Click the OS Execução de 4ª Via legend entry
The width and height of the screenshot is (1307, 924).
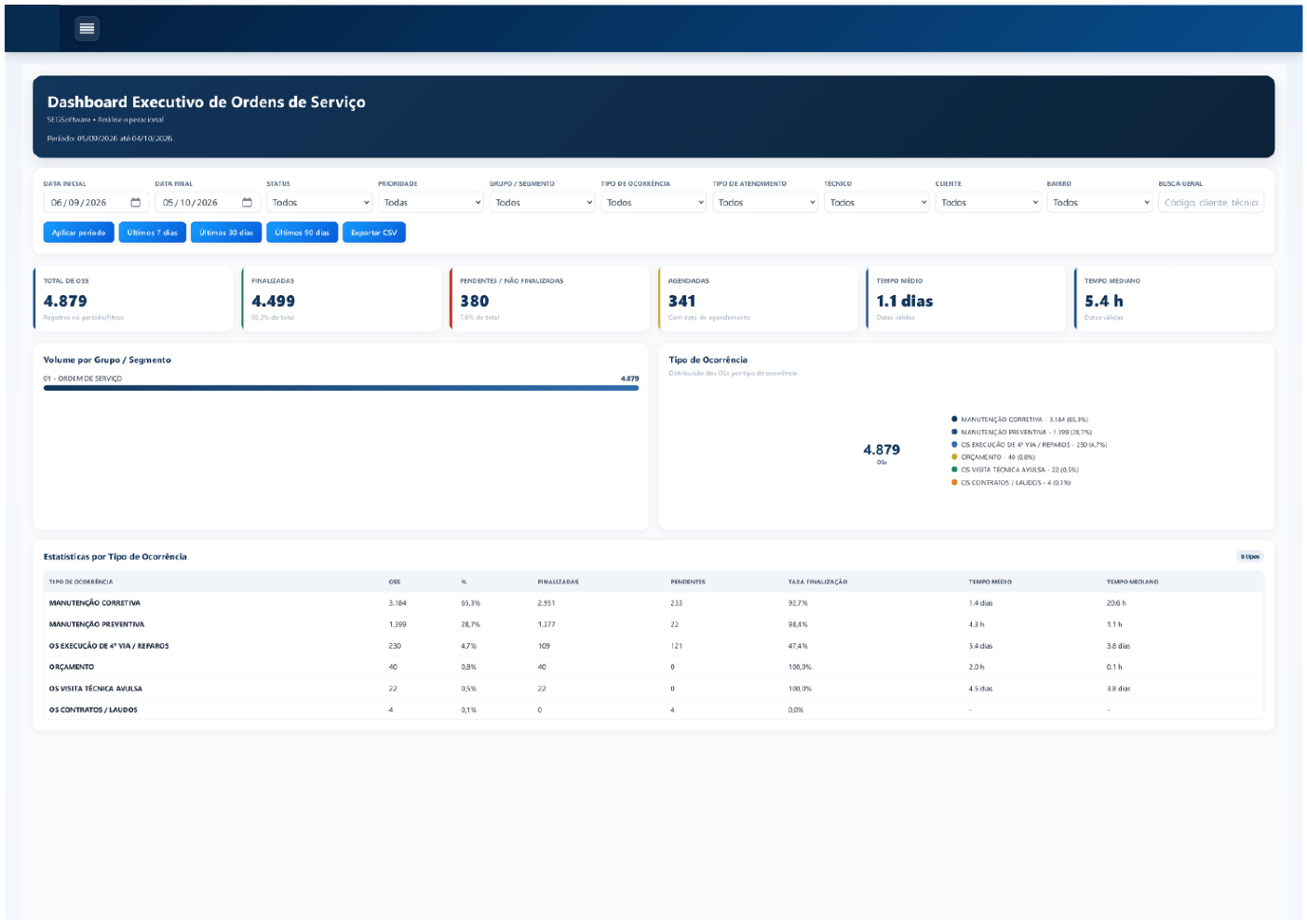[x=1029, y=445]
